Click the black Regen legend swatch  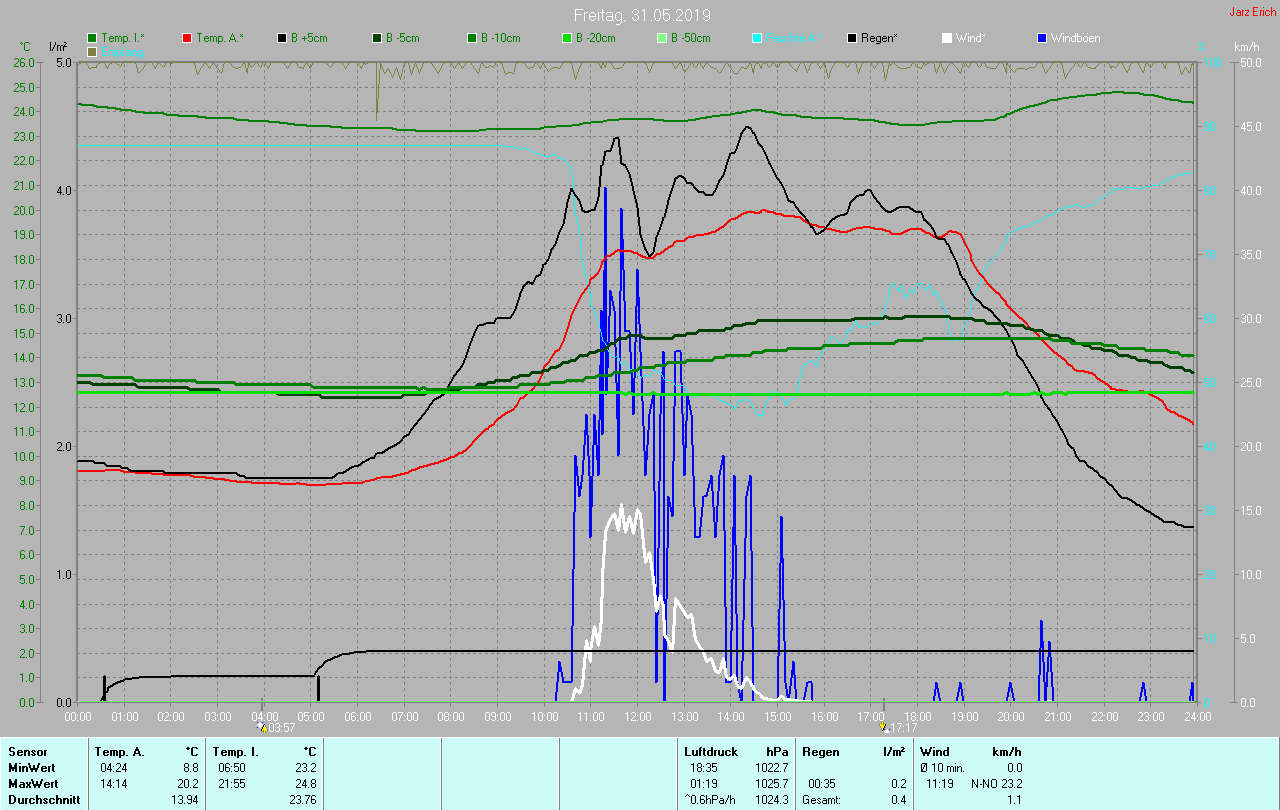pyautogui.click(x=852, y=38)
